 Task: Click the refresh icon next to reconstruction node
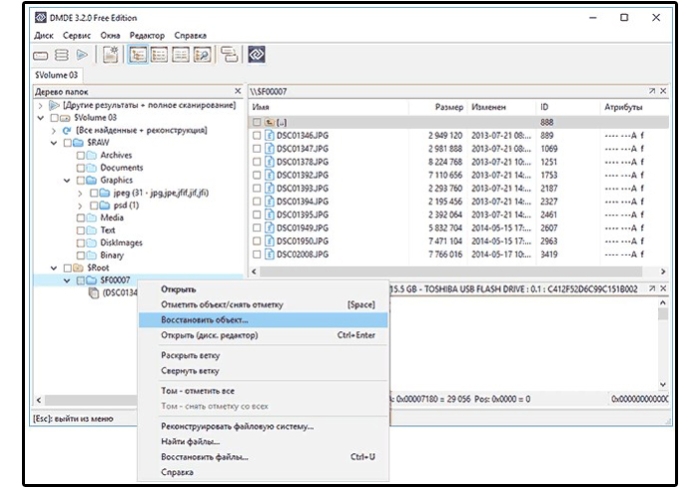click(67, 131)
